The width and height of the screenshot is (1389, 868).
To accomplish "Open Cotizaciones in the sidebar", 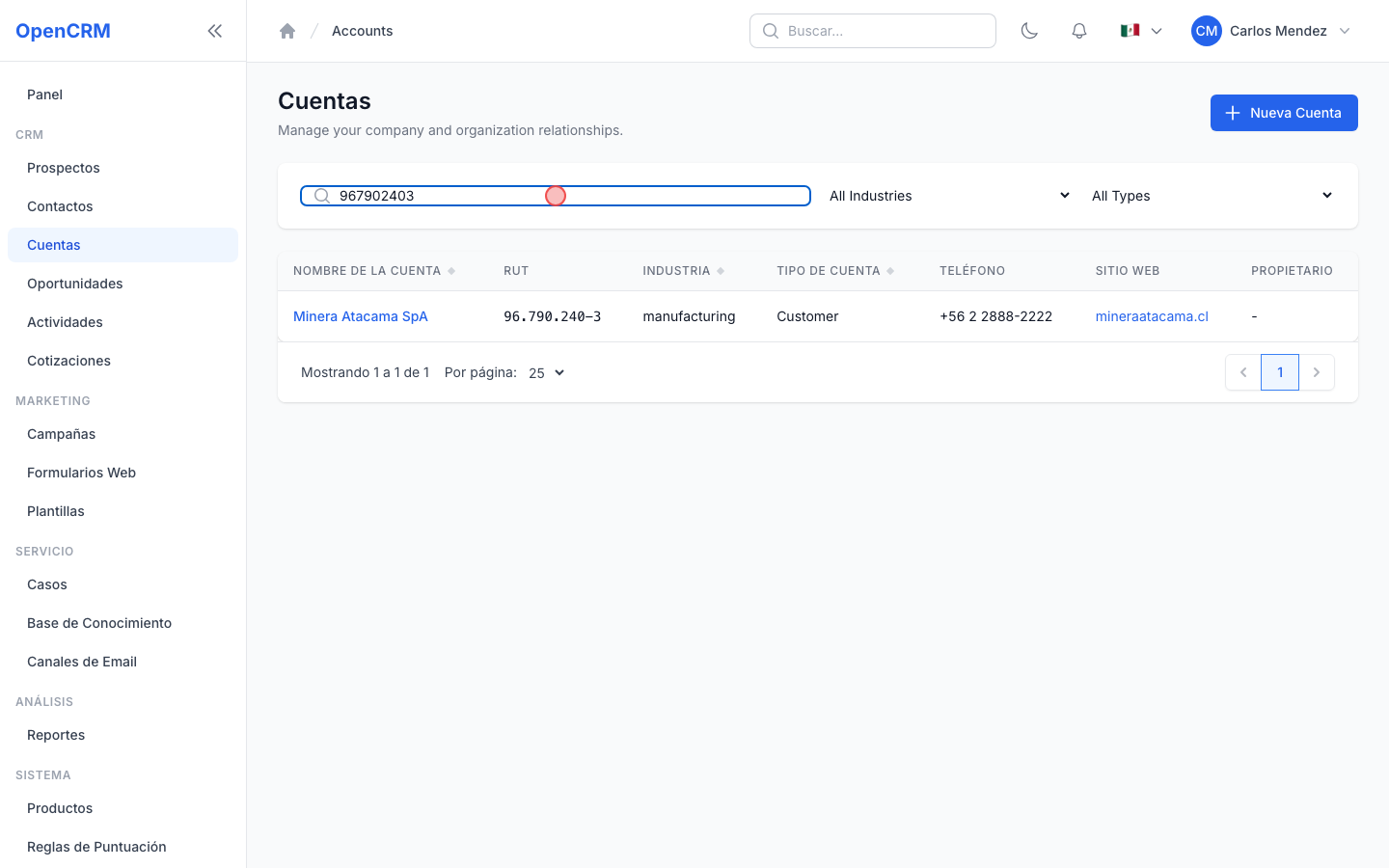I will click(x=123, y=361).
